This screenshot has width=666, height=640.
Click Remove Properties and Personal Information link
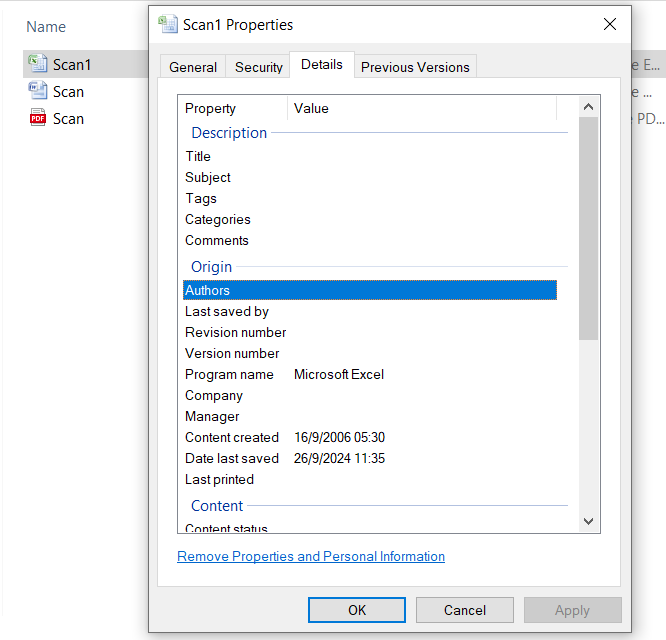[311, 556]
